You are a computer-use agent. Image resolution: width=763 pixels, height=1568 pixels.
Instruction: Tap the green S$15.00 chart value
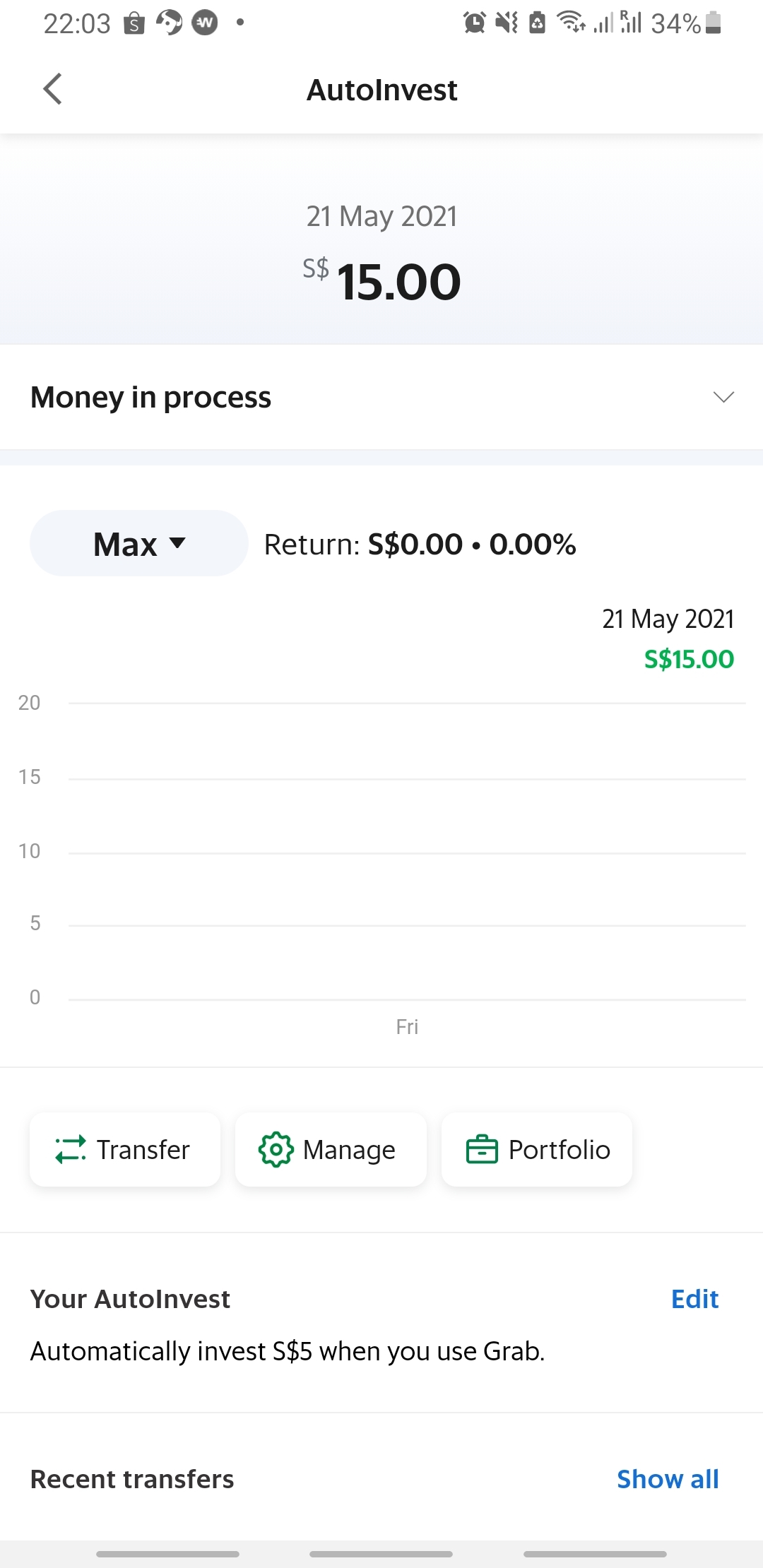689,659
